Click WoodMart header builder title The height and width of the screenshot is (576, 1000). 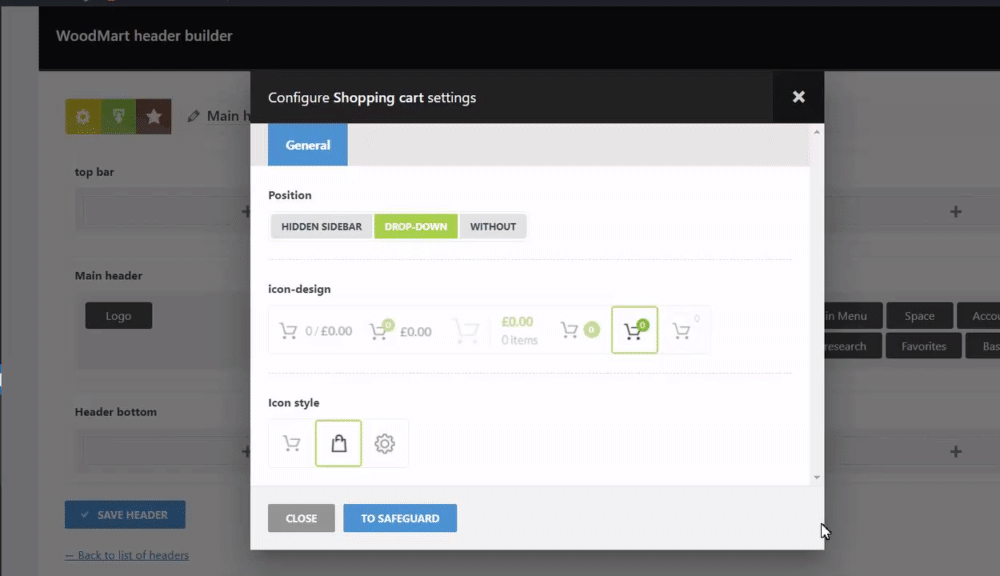pyautogui.click(x=144, y=36)
